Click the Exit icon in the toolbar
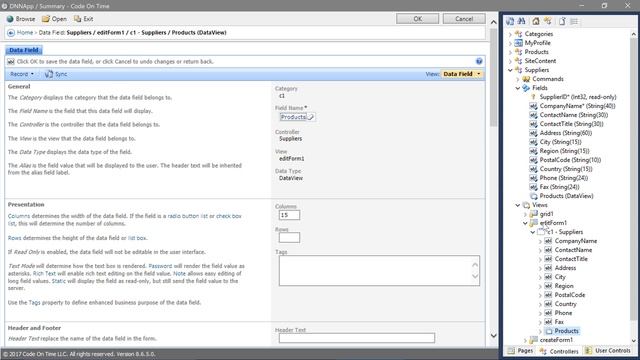The width and height of the screenshot is (640, 360). point(78,19)
